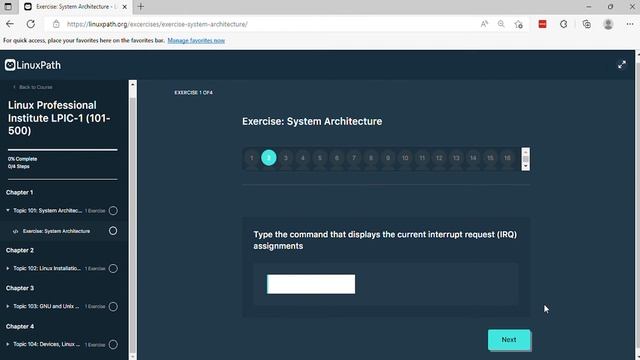
Task: Jump to question 9
Action: 388,158
